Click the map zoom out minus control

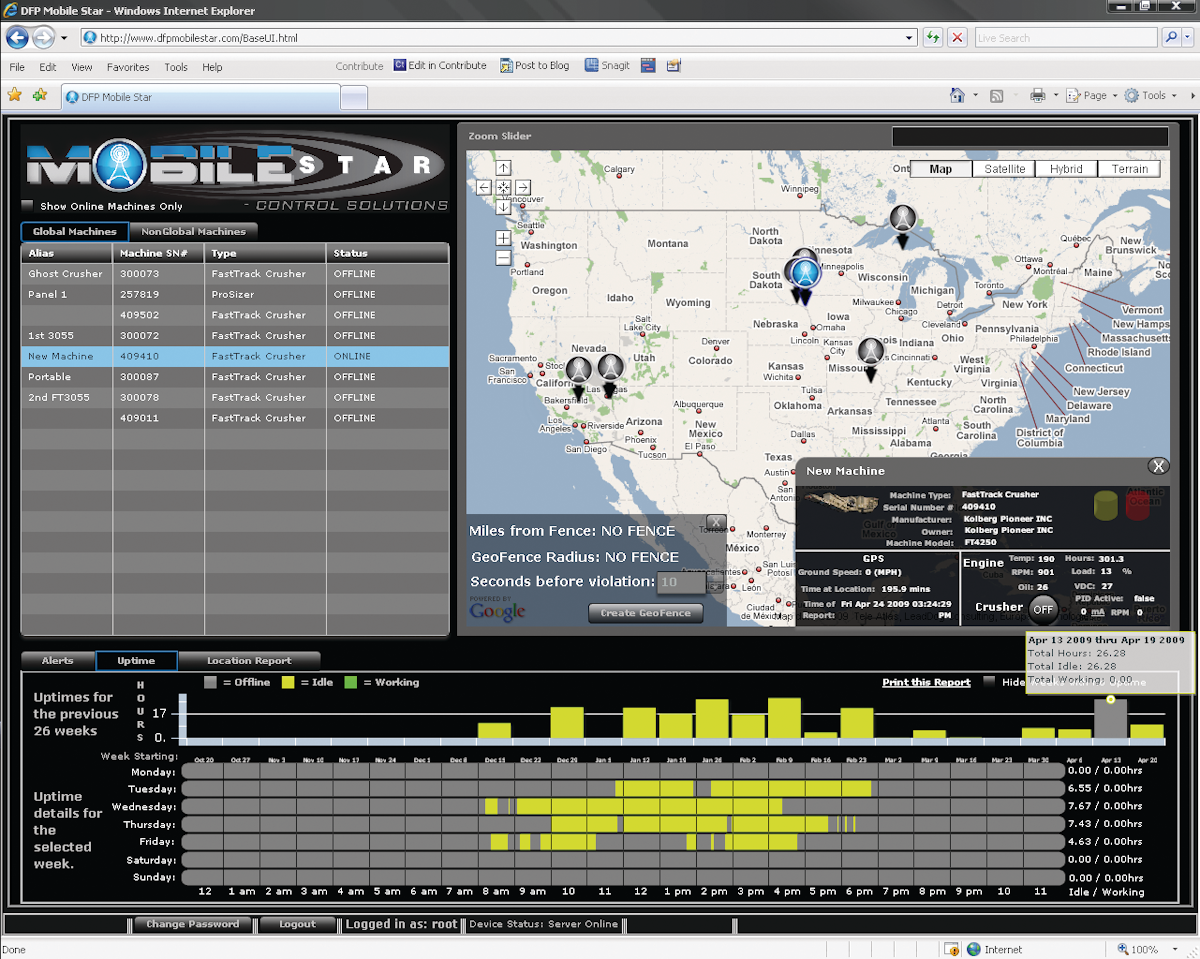tap(502, 257)
